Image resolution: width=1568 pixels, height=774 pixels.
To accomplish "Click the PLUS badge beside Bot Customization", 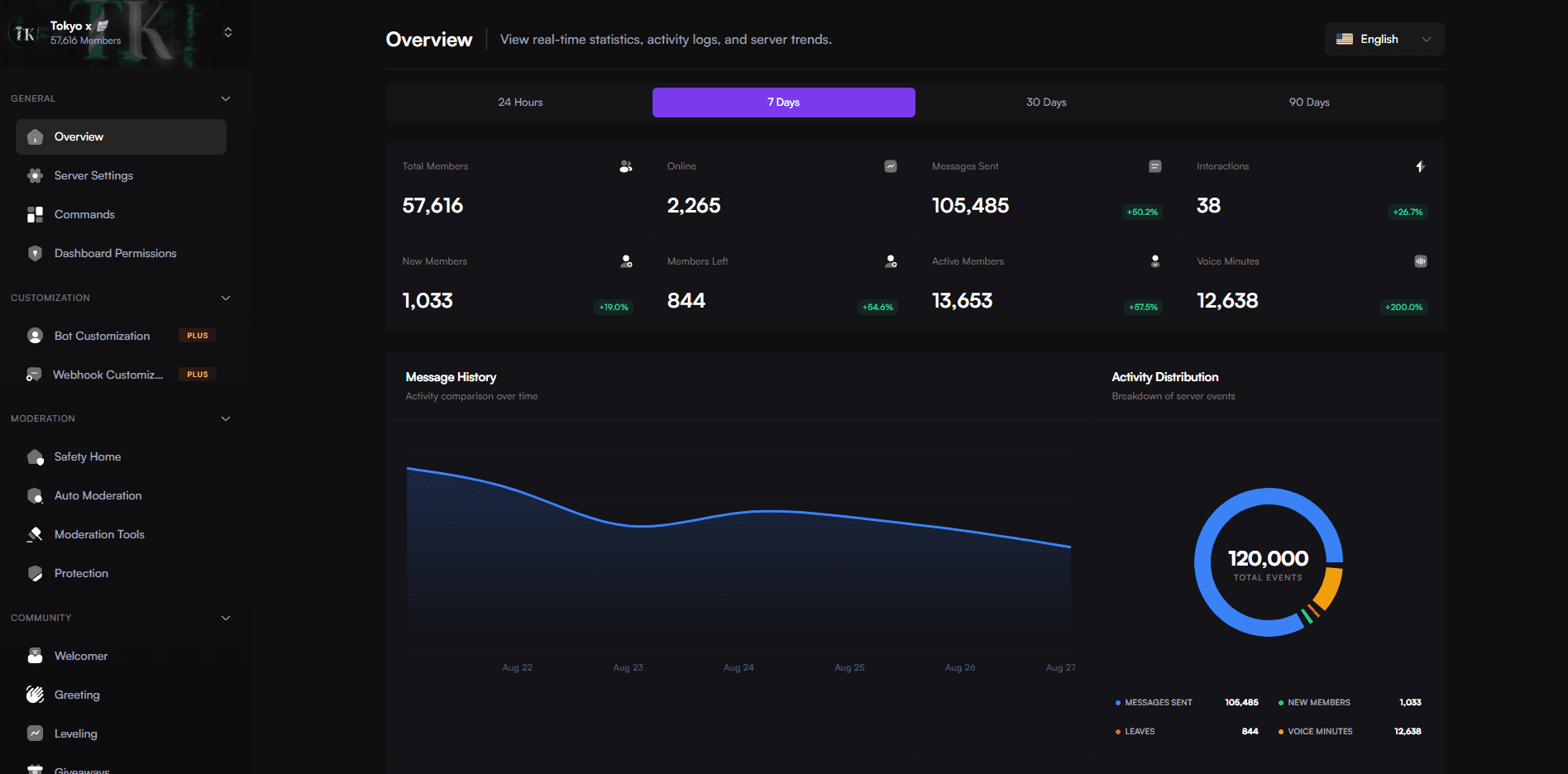I will pos(198,336).
